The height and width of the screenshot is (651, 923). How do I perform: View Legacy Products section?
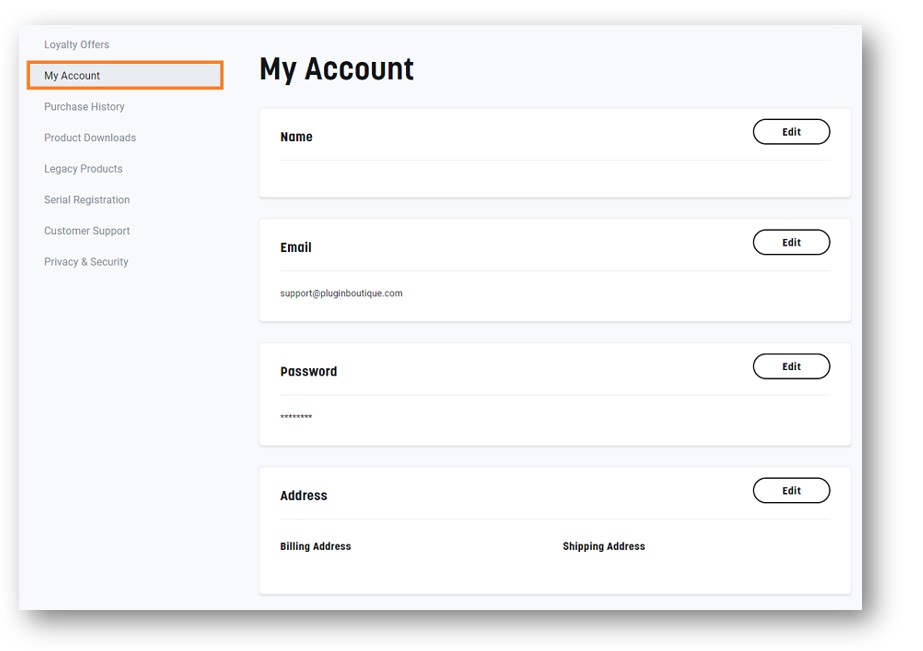coord(83,169)
